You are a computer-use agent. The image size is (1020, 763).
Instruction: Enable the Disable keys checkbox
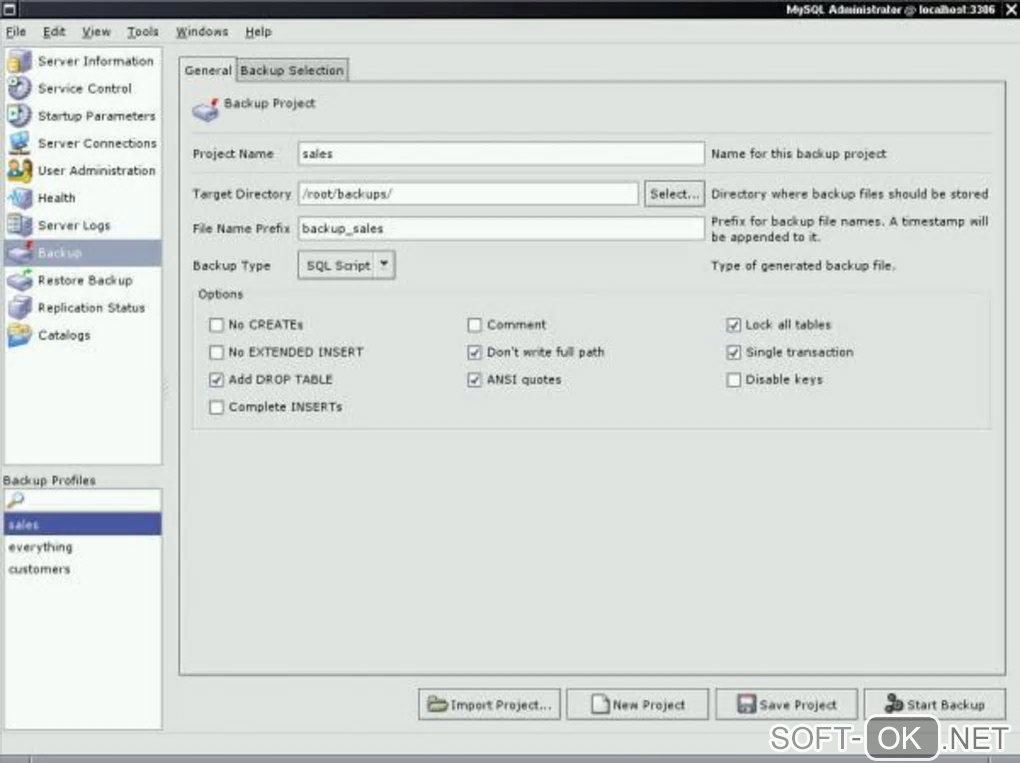pos(733,379)
